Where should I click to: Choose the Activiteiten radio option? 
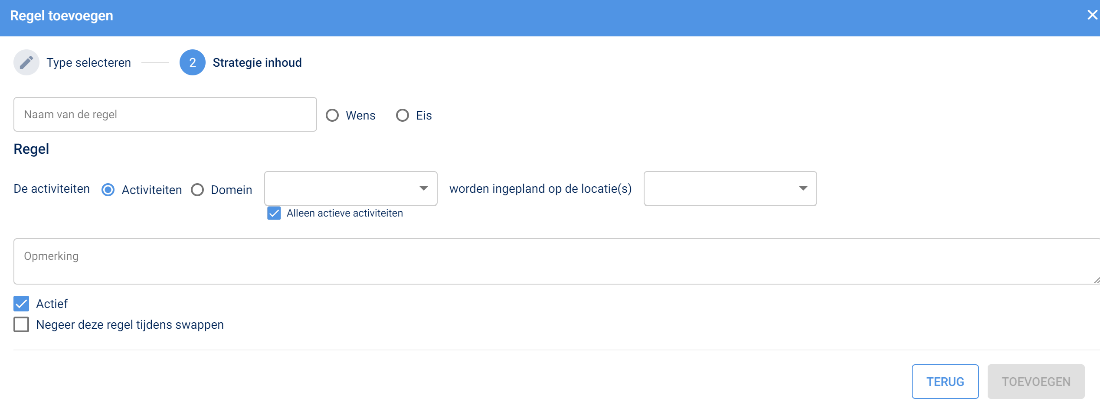click(109, 189)
